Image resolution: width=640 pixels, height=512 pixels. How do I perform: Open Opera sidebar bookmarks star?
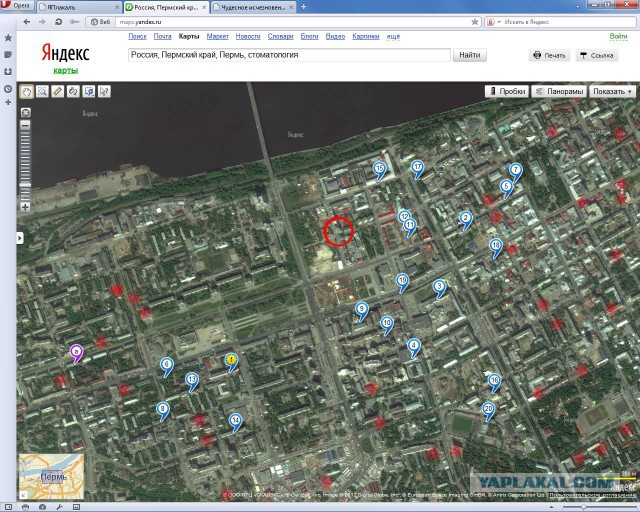tap(8, 38)
